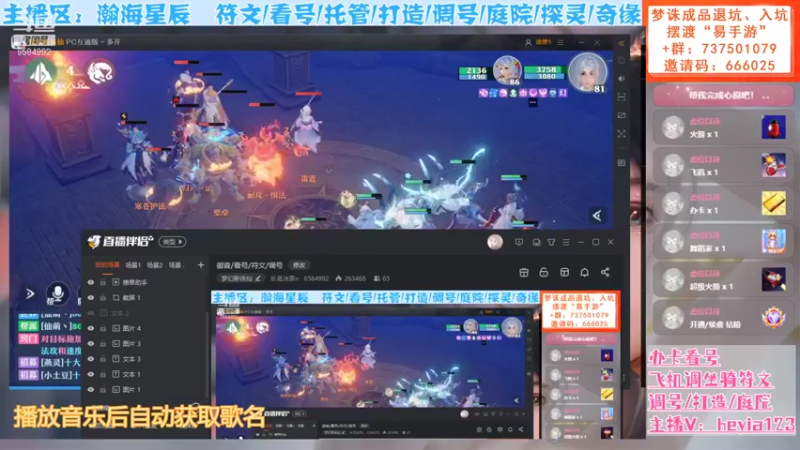Open the emulator hamburger menu
The height and width of the screenshot is (450, 800).
click(x=561, y=42)
